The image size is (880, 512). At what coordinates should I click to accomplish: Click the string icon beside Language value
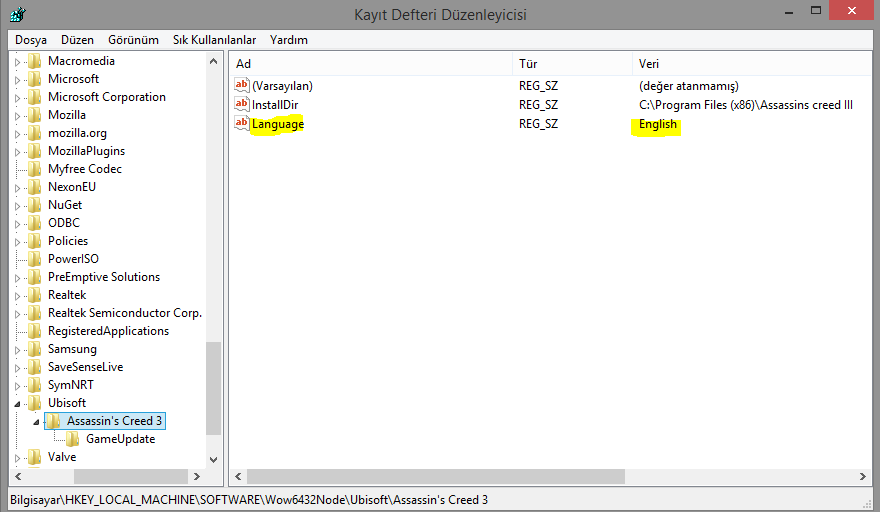click(x=241, y=124)
